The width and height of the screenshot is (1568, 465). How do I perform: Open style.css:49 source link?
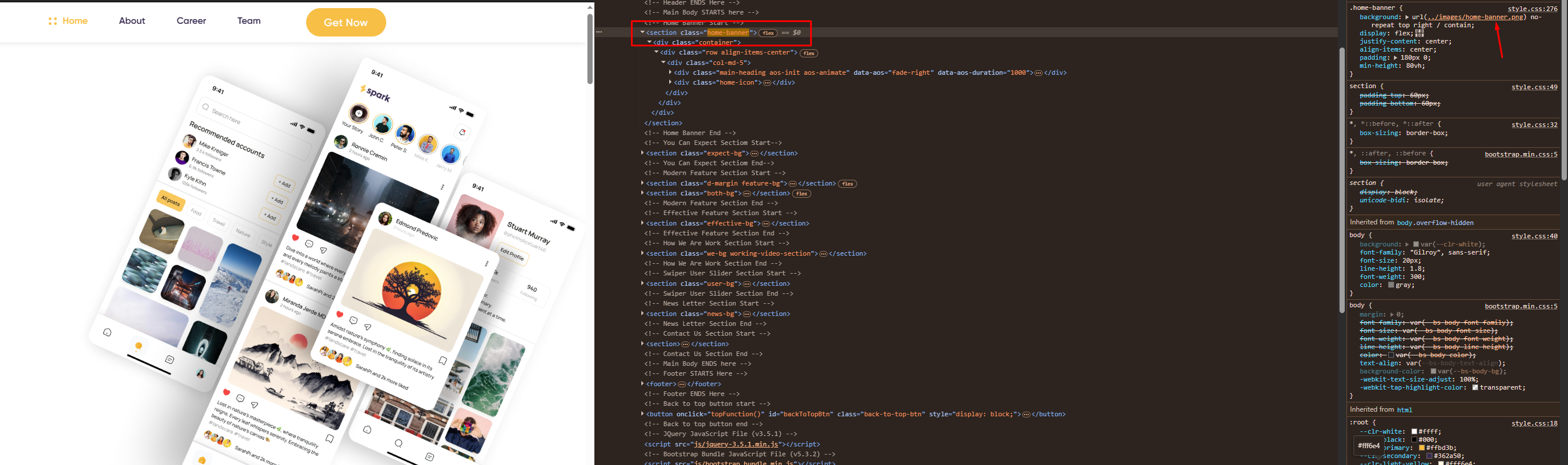coord(1534,87)
